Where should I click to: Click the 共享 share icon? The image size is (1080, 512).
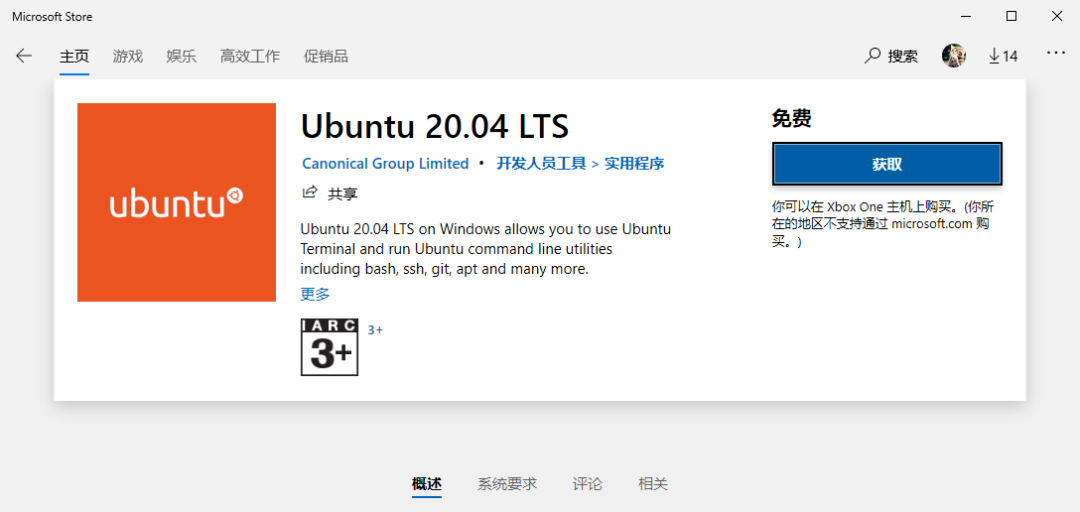pyautogui.click(x=310, y=192)
